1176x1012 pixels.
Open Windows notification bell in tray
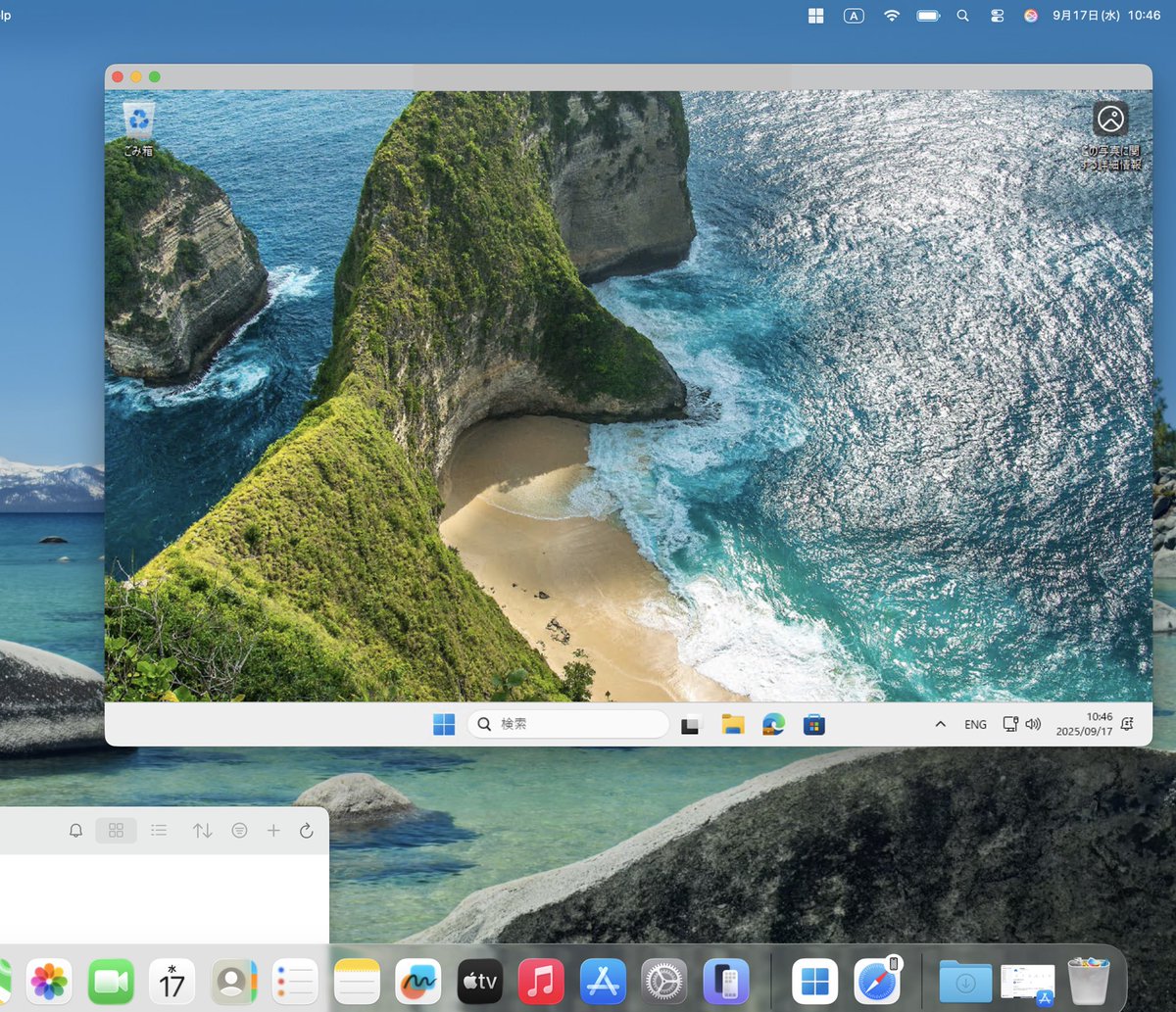[1127, 724]
